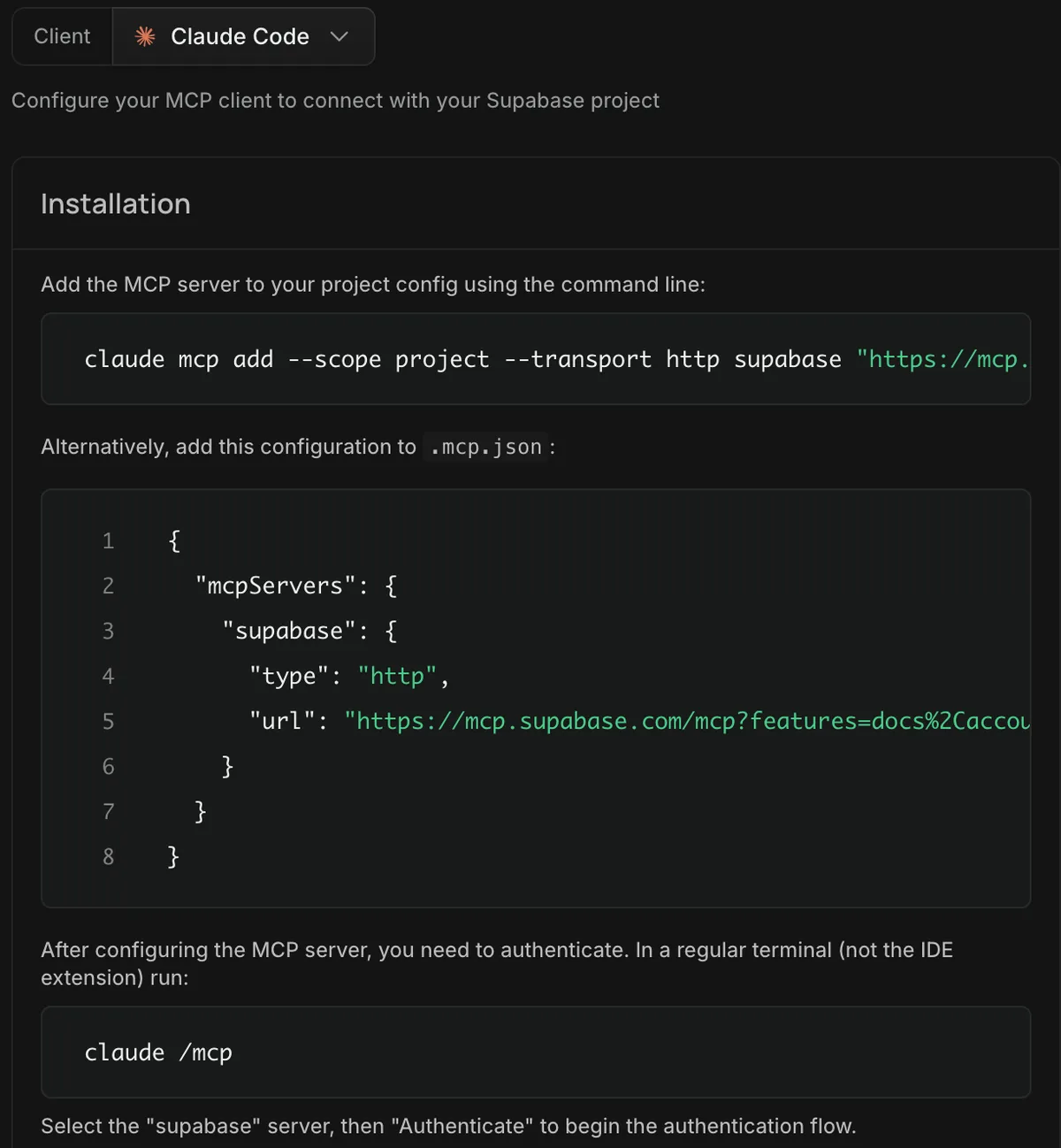This screenshot has height=1148, width=1061.
Task: Click line number 1 in code block
Action: pyautogui.click(x=108, y=540)
